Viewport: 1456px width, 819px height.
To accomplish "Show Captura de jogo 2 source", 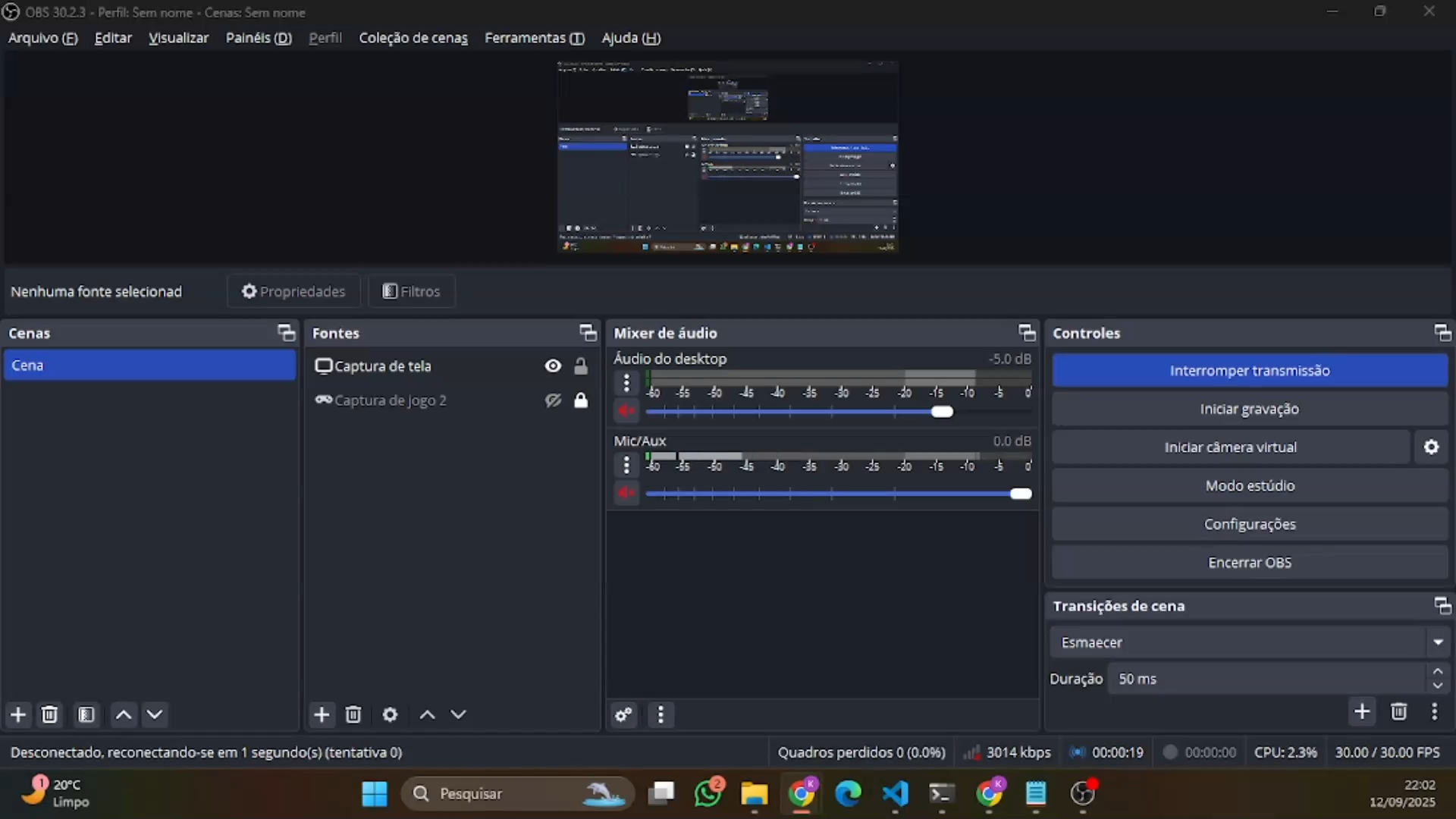I will (553, 400).
